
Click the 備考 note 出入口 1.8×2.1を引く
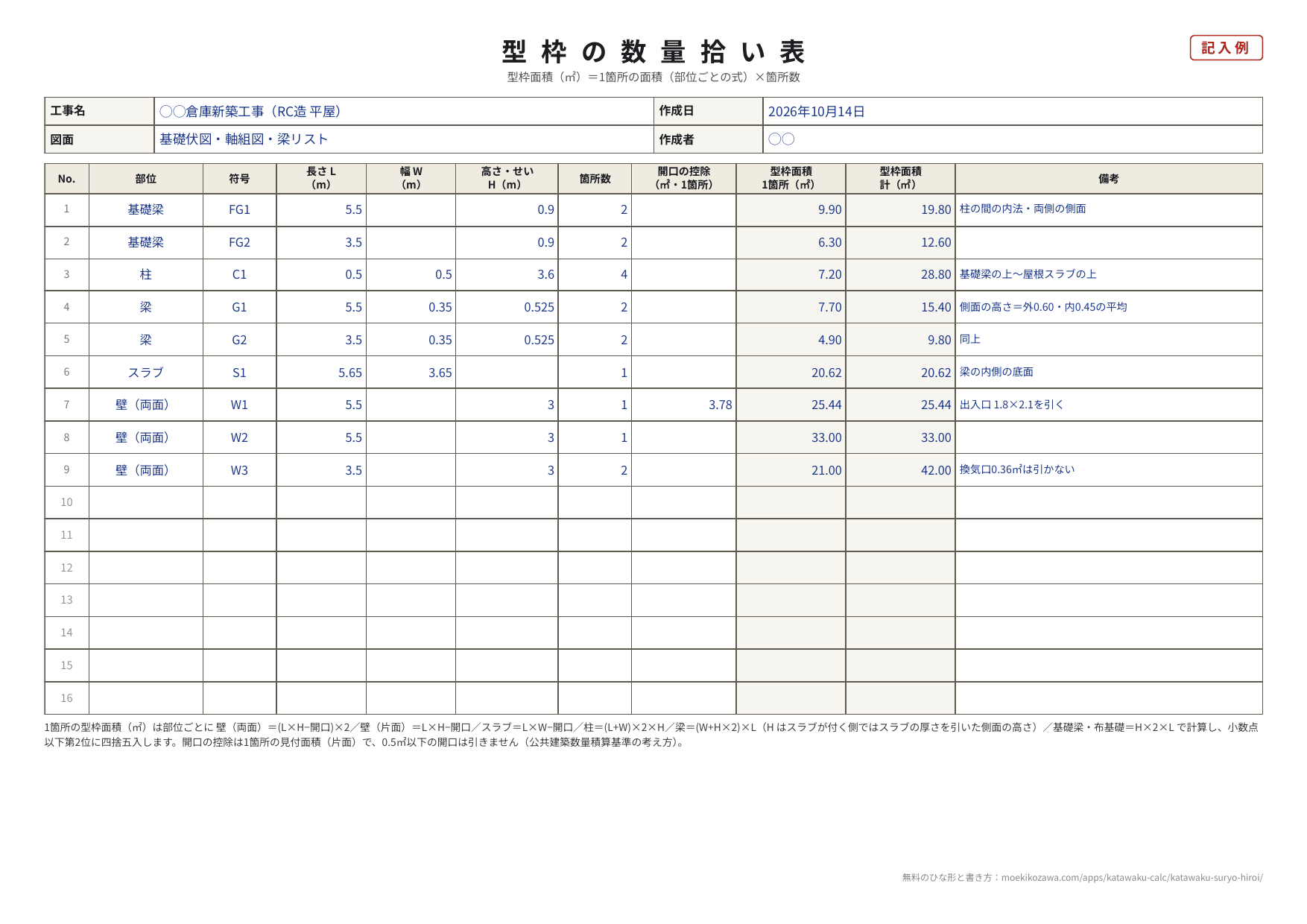click(x=1012, y=405)
